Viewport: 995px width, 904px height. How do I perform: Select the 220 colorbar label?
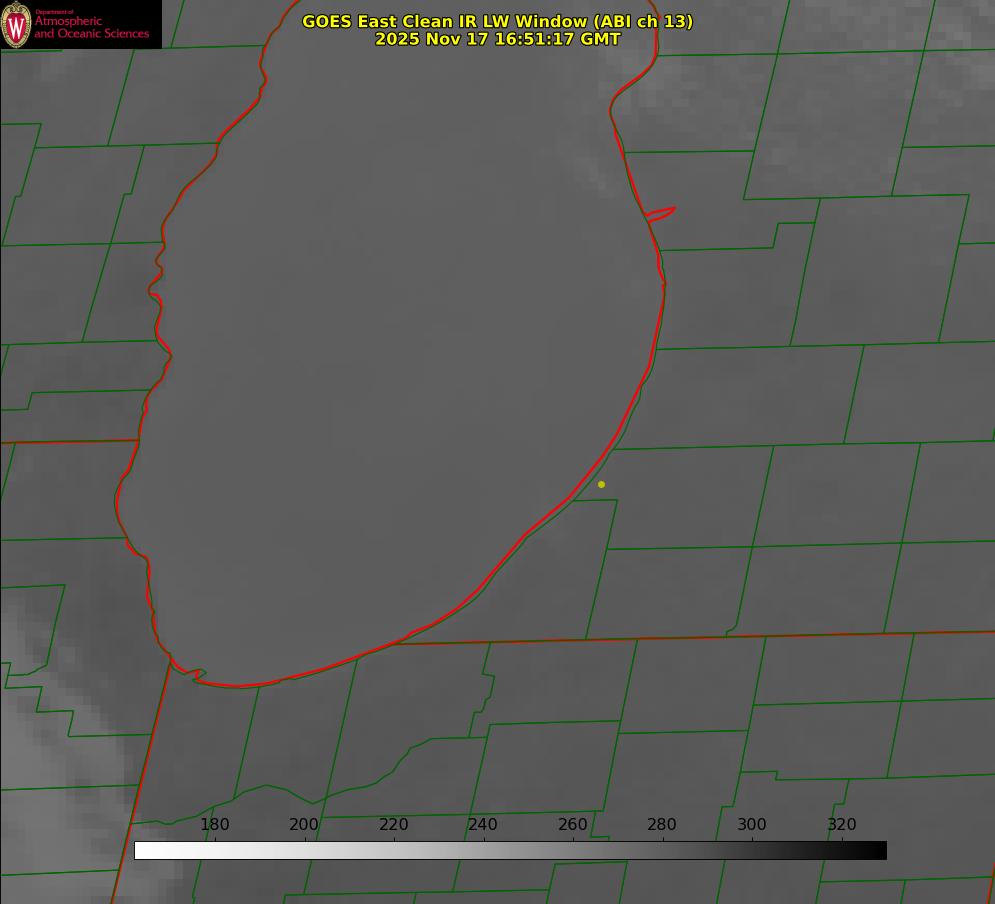394,825
